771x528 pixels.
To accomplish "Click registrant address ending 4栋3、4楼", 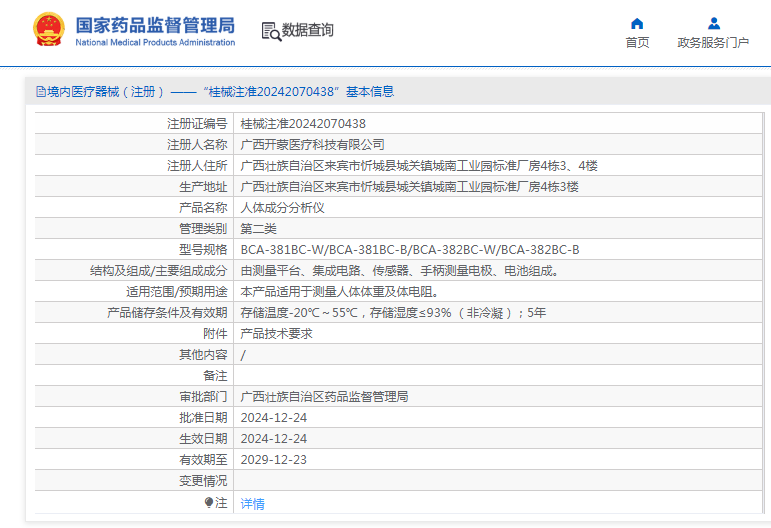I will coord(419,166).
